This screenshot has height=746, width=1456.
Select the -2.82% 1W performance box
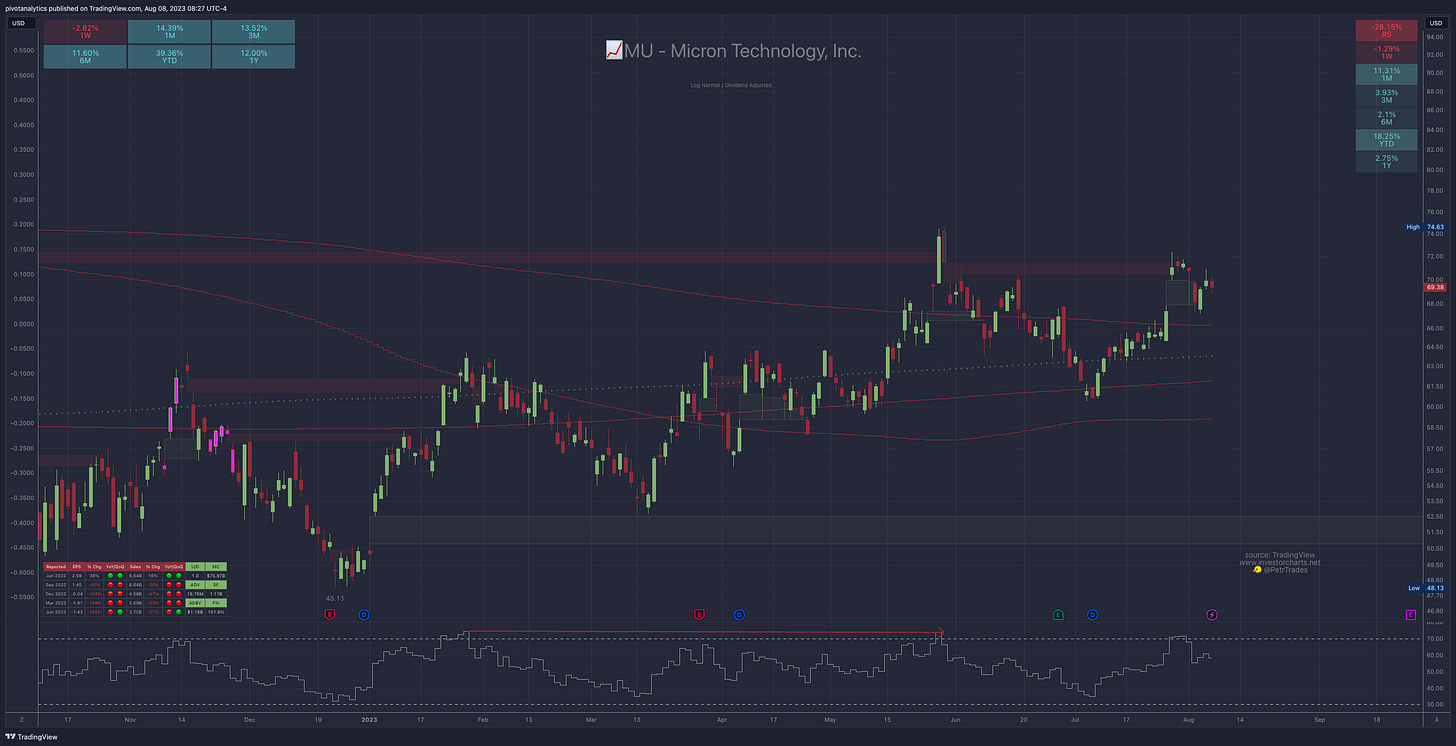pos(84,32)
